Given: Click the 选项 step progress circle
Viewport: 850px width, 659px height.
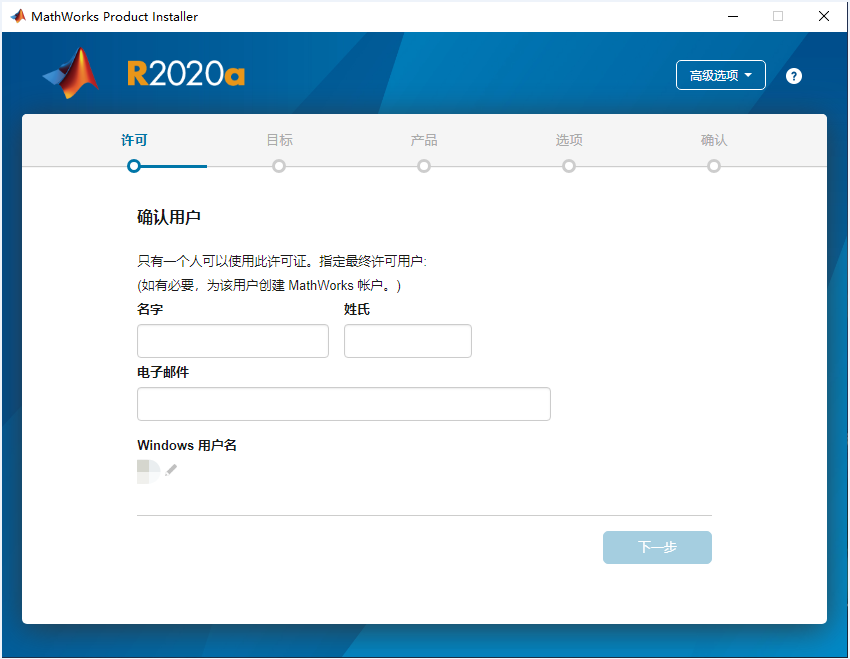Looking at the screenshot, I should click(569, 166).
